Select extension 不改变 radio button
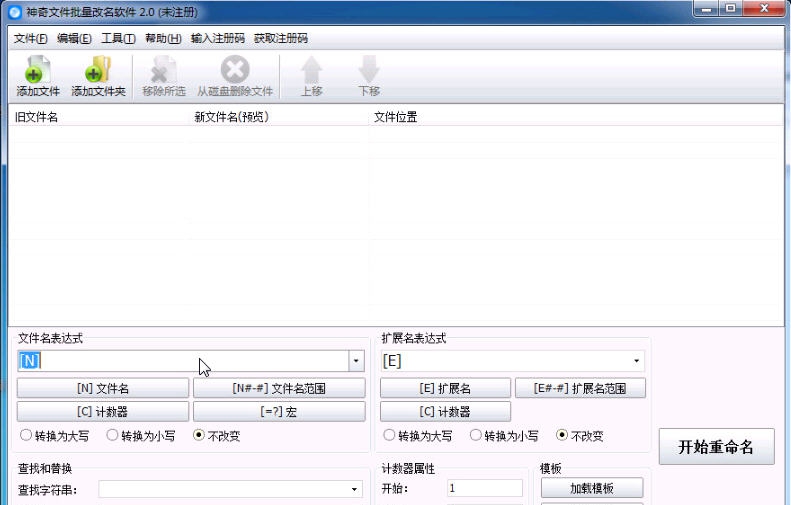Image resolution: width=791 pixels, height=505 pixels. click(561, 435)
